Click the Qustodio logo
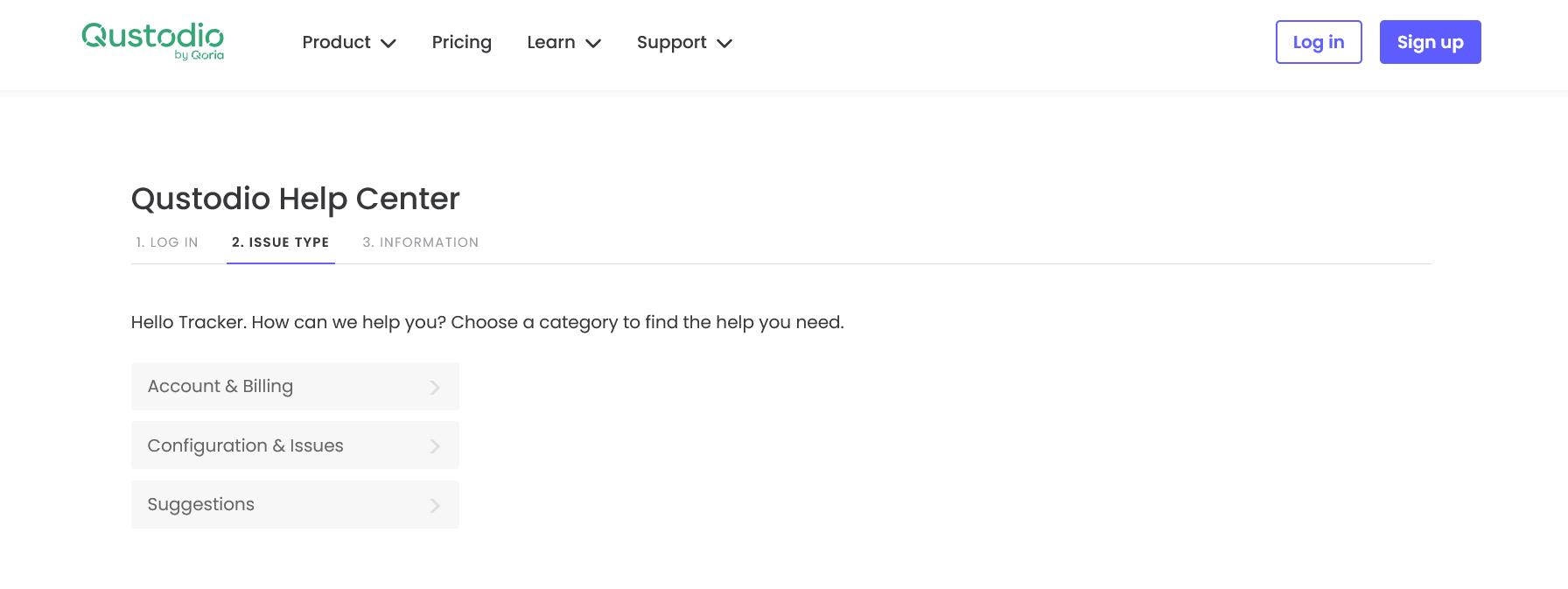 click(152, 41)
